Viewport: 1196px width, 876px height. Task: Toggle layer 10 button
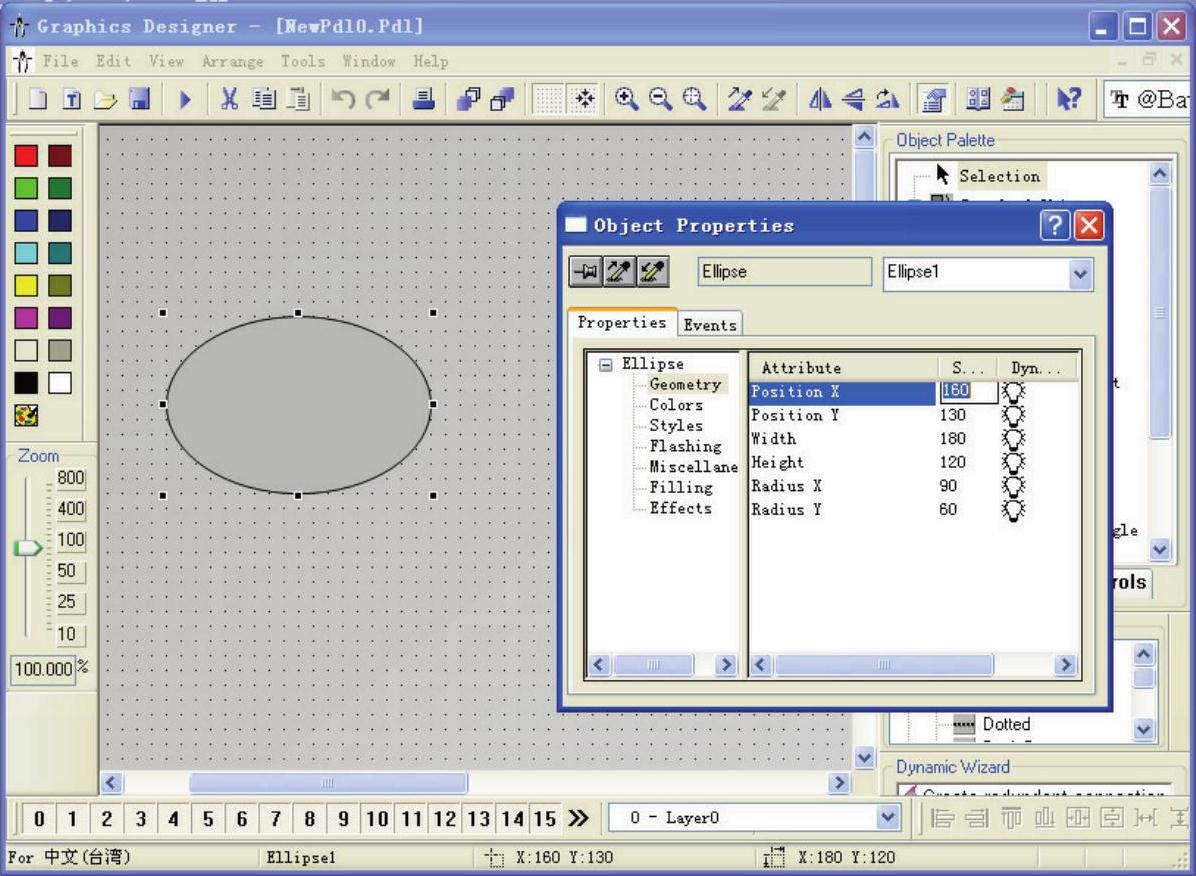click(x=377, y=819)
